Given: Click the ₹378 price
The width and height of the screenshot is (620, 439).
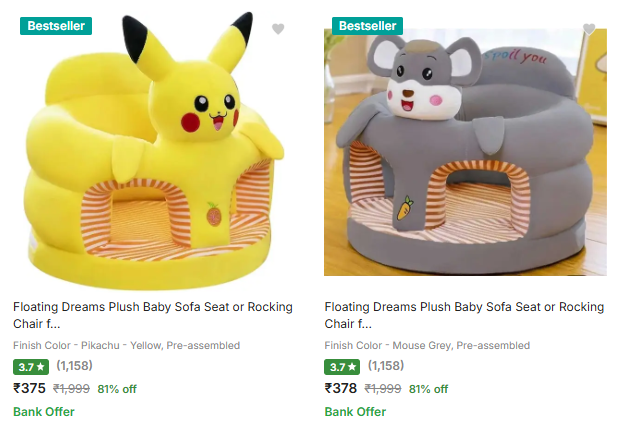Looking at the screenshot, I should coord(342,389).
